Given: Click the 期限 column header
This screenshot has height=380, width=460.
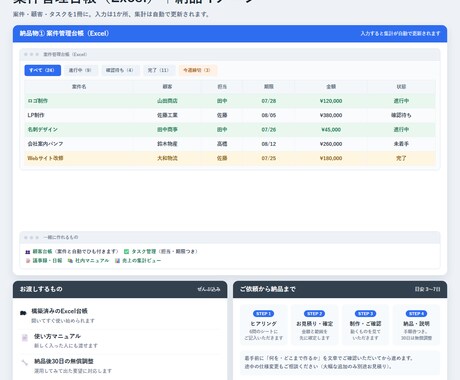Looking at the screenshot, I should (x=269, y=87).
